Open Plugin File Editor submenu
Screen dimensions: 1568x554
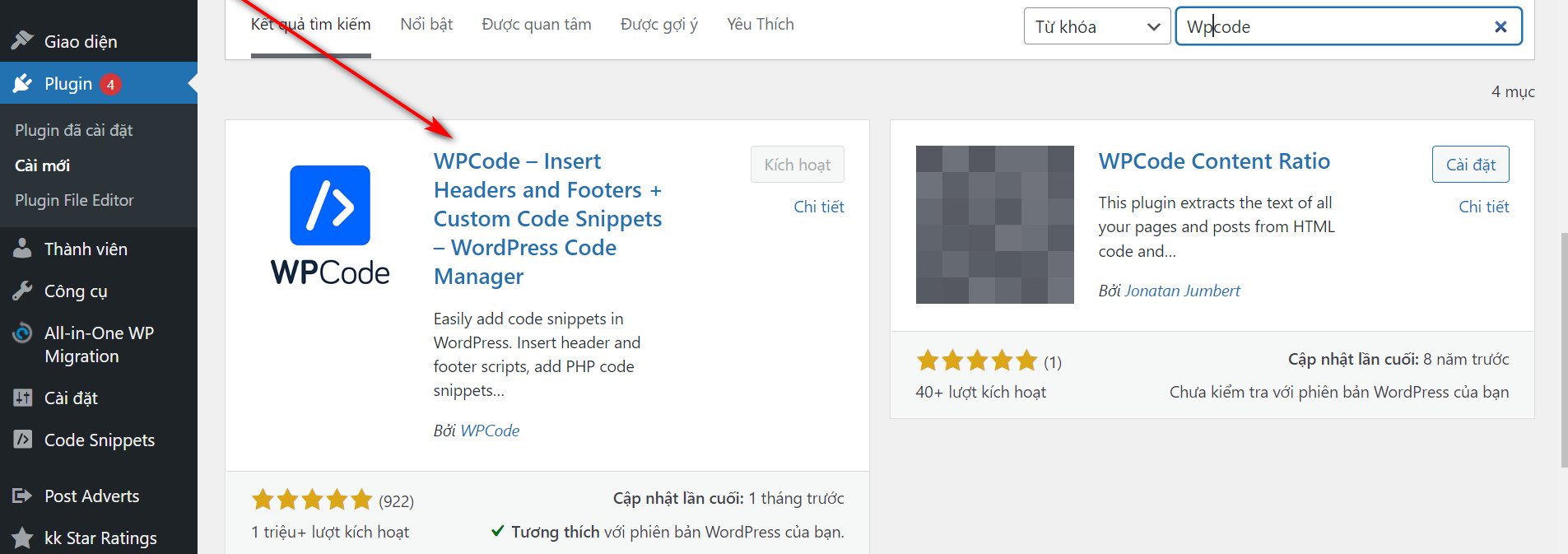pyautogui.click(x=74, y=200)
